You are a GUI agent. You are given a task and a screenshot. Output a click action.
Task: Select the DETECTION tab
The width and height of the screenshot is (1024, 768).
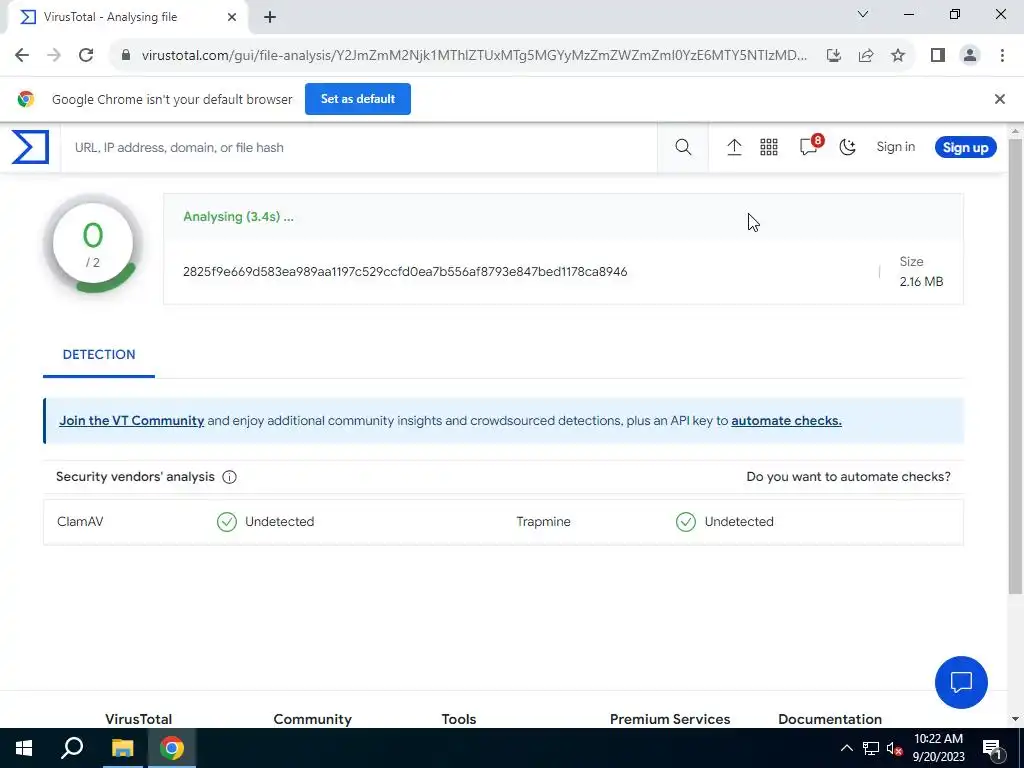pos(99,355)
